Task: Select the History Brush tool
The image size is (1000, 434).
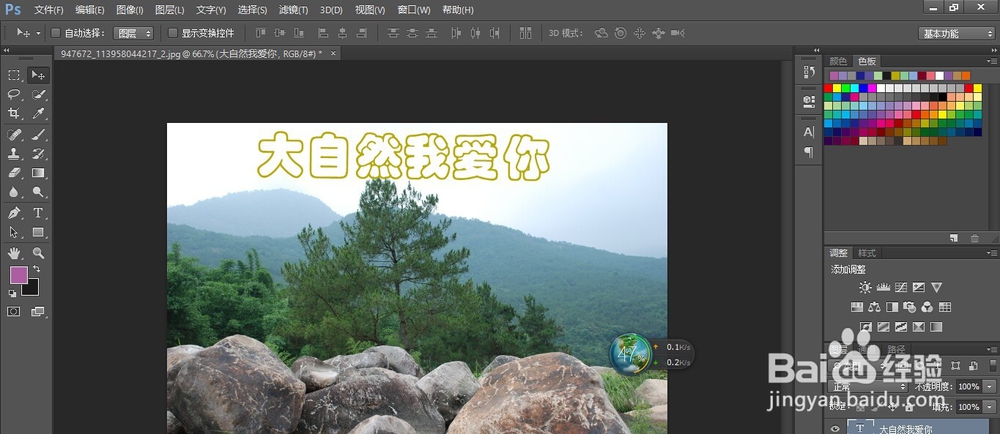Action: point(38,154)
